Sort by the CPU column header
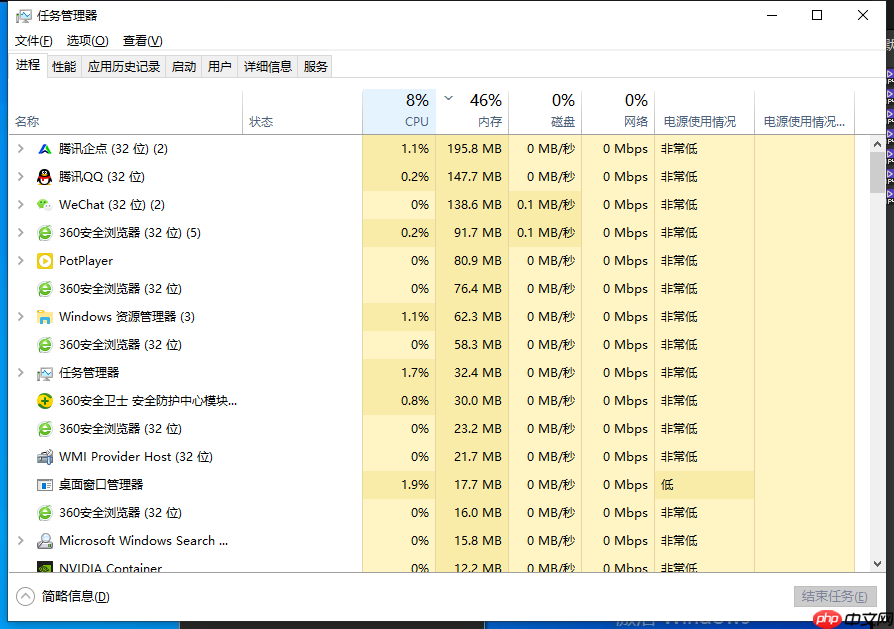The height and width of the screenshot is (629, 894). [x=399, y=111]
